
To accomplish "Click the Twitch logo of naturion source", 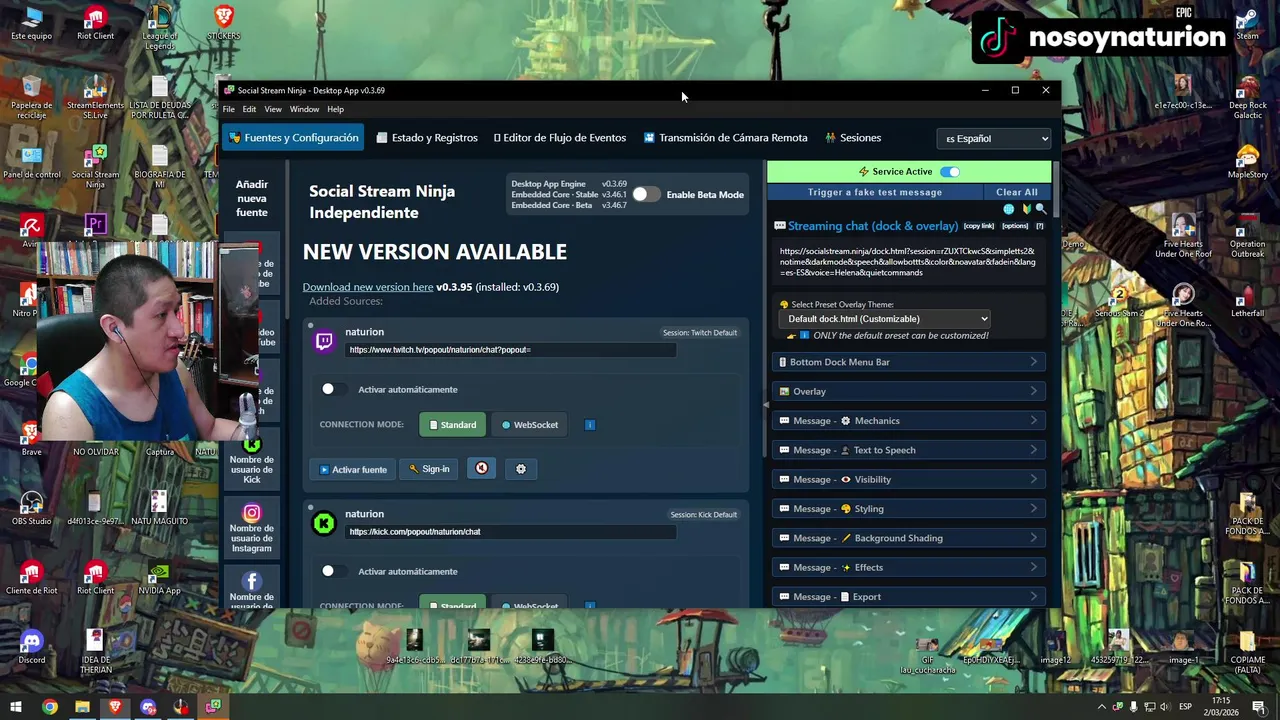I will (324, 342).
